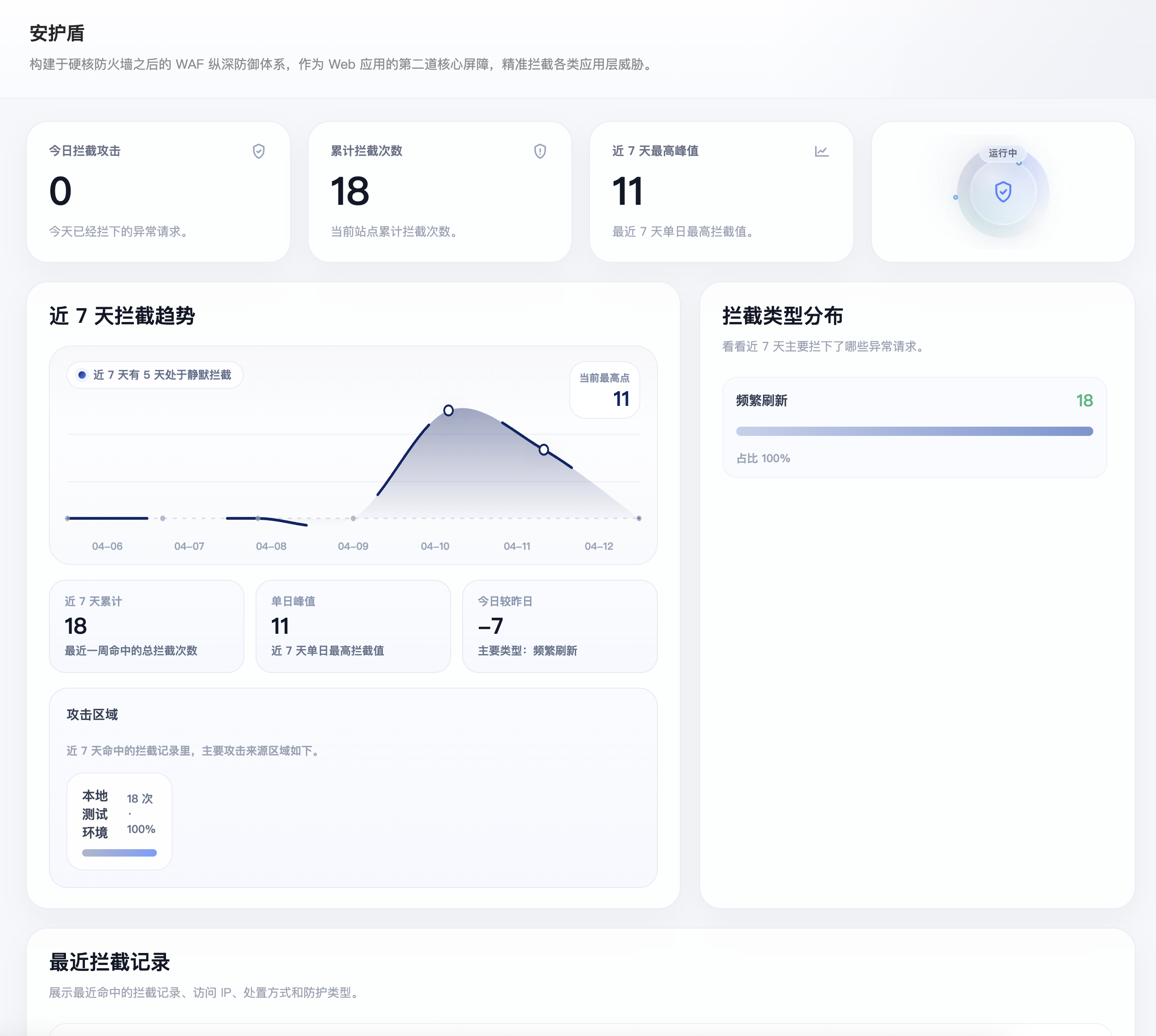Click the shield icon inside the 运行中 status circle

[1002, 193]
